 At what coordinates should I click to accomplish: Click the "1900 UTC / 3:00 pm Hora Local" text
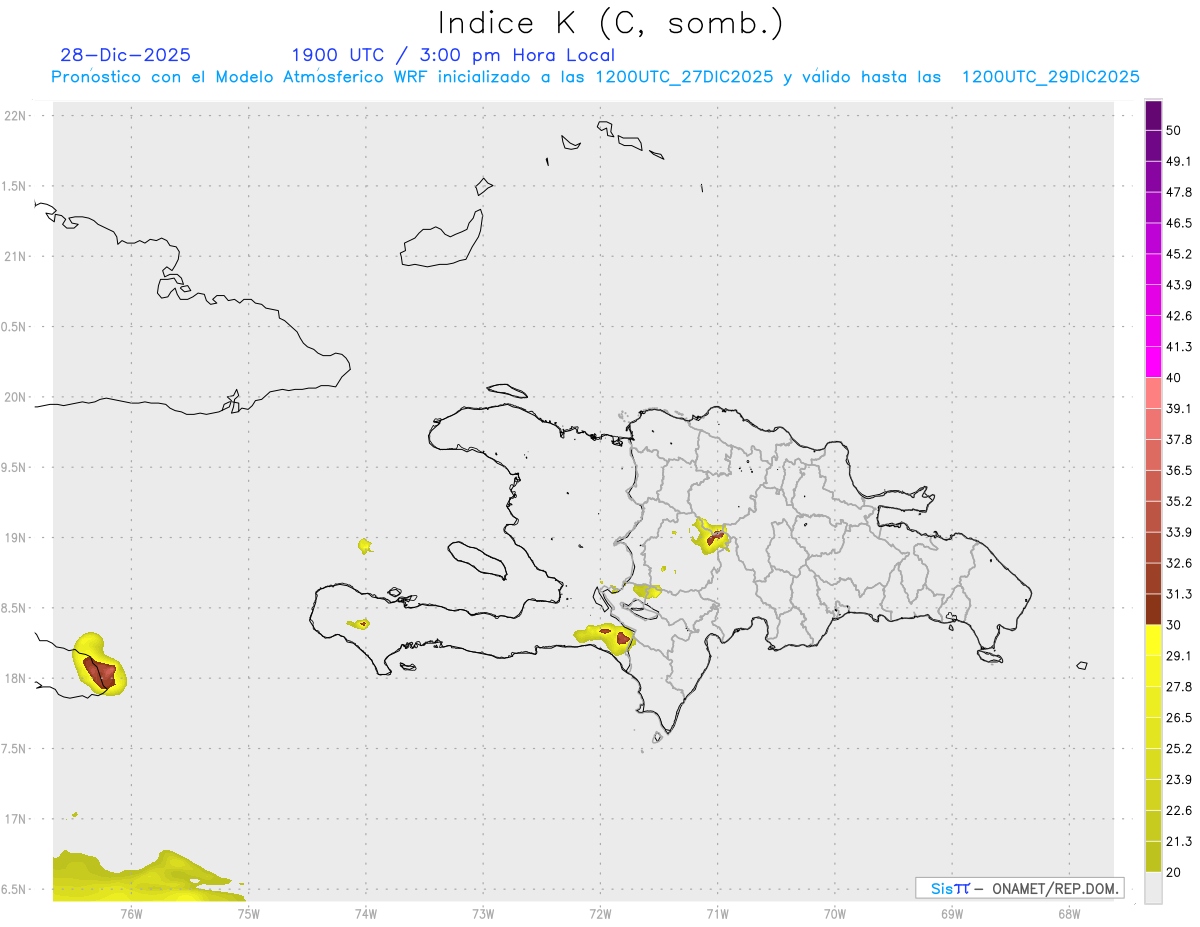453,55
